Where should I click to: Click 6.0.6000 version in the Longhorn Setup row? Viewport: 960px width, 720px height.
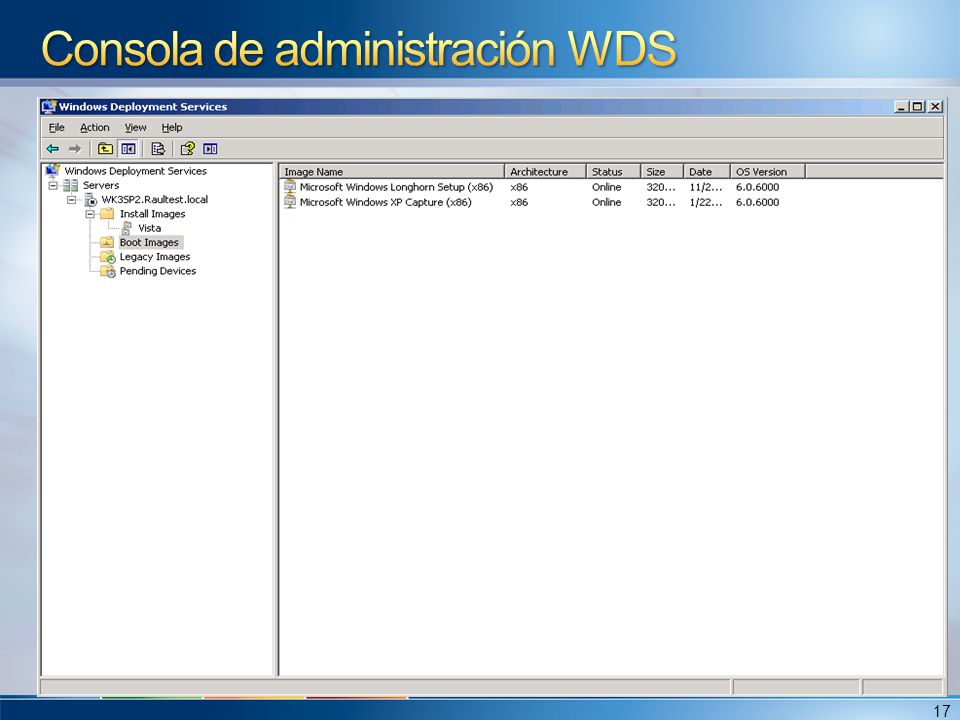tap(758, 187)
